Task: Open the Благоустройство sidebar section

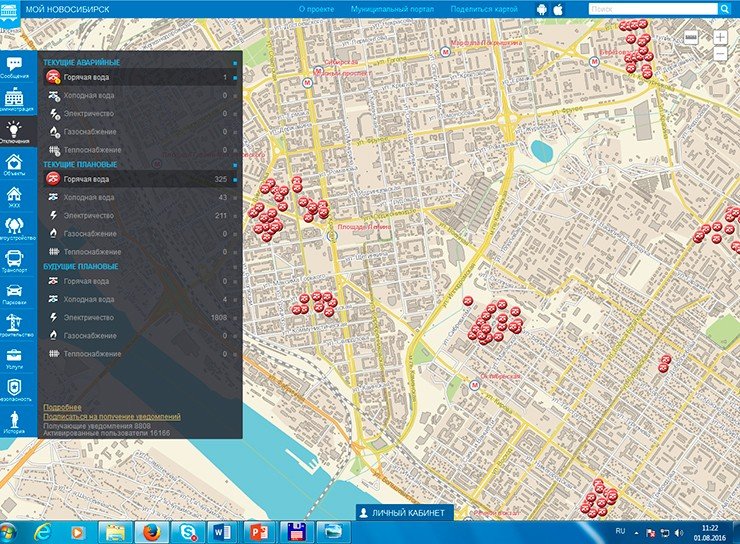Action: [14, 228]
